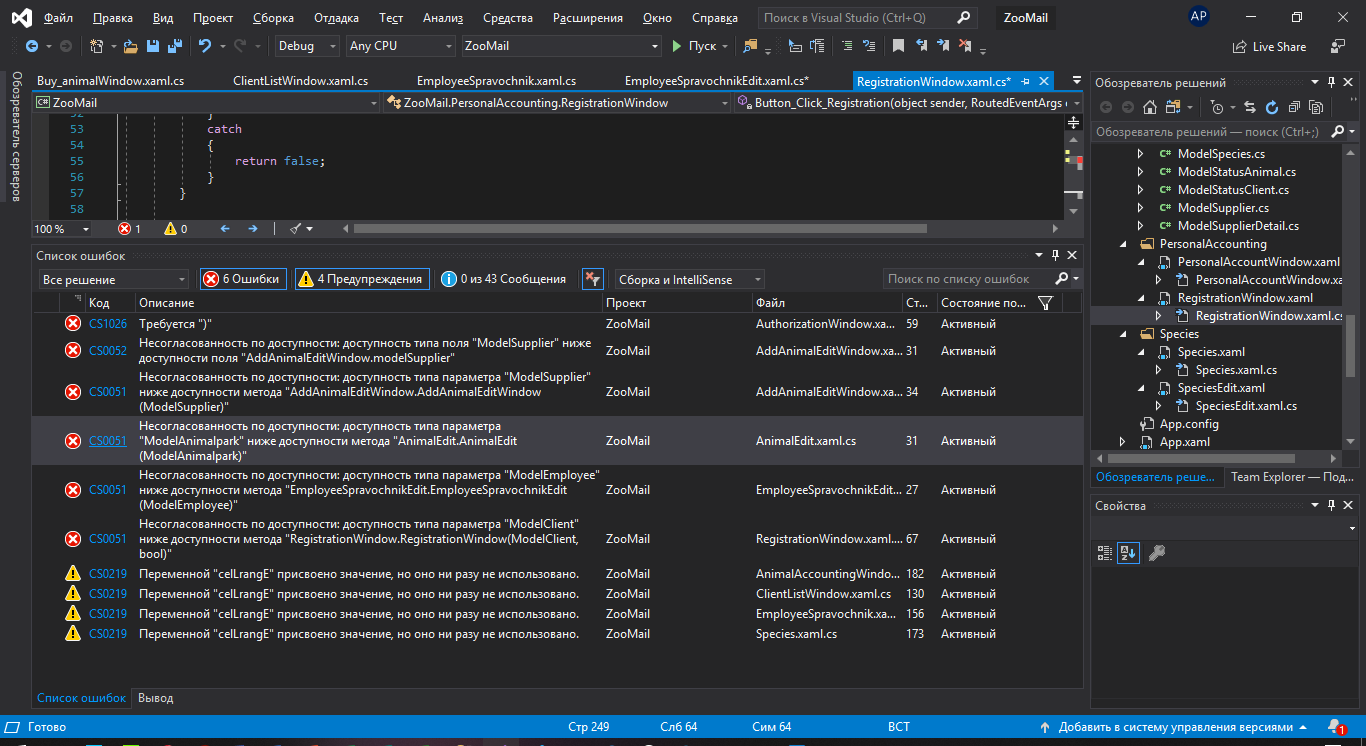This screenshot has height=746, width=1366.
Task: Expand the App.xaml node
Action: point(1122,442)
